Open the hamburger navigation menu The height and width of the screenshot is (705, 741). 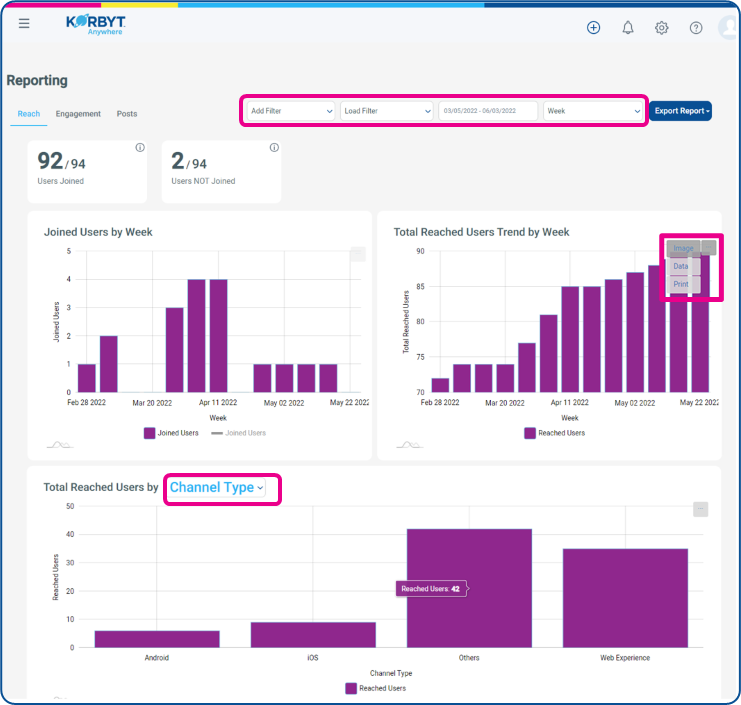point(24,23)
